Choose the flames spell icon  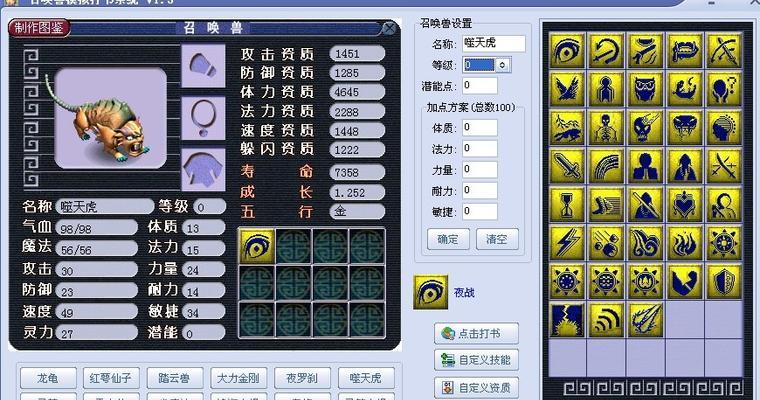pyautogui.click(x=684, y=242)
